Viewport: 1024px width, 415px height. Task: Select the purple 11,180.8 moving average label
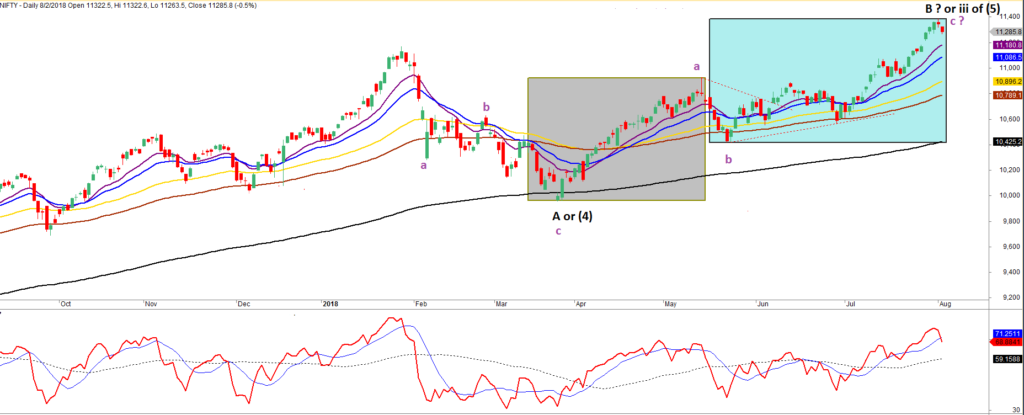click(1006, 44)
